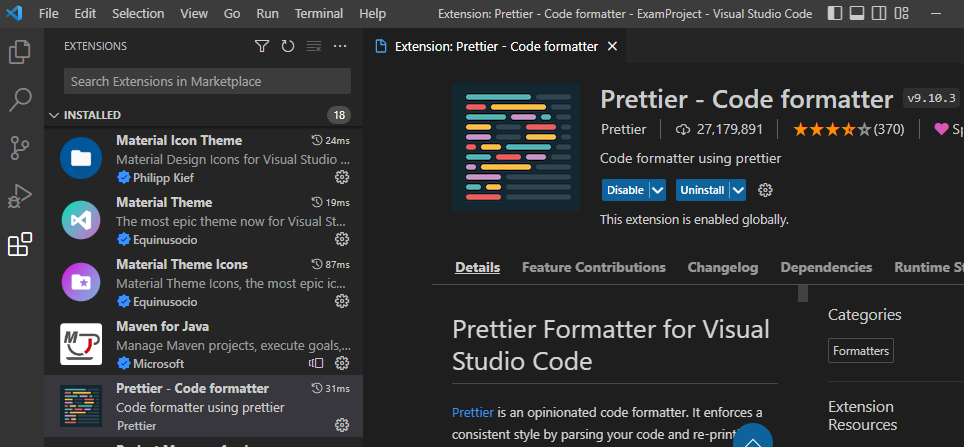964x447 pixels.
Task: Click the v9.10.3 version badge
Action: click(931, 98)
